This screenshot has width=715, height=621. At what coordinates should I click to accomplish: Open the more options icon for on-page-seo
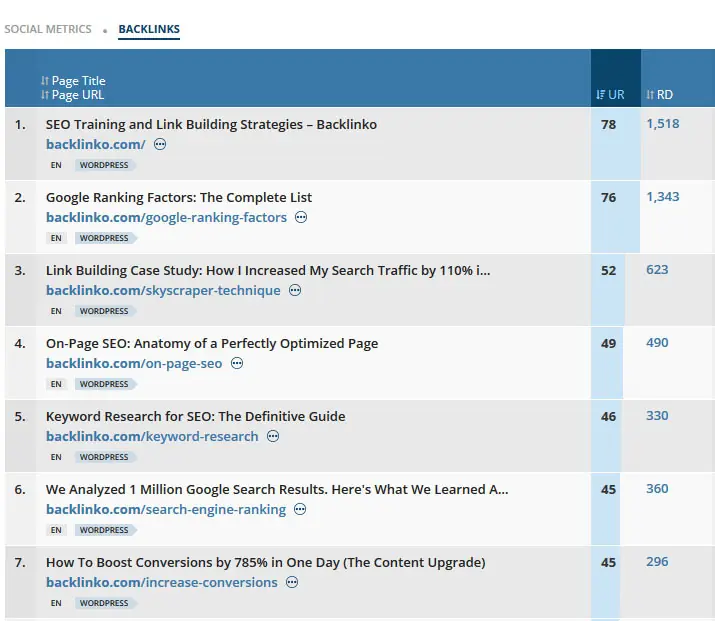pyautogui.click(x=237, y=363)
